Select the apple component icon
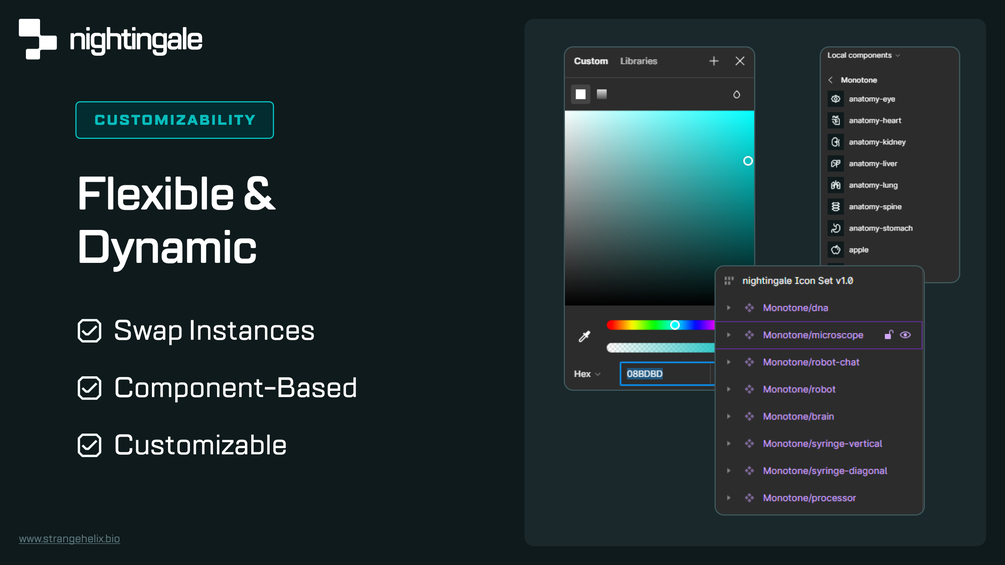 tap(835, 250)
